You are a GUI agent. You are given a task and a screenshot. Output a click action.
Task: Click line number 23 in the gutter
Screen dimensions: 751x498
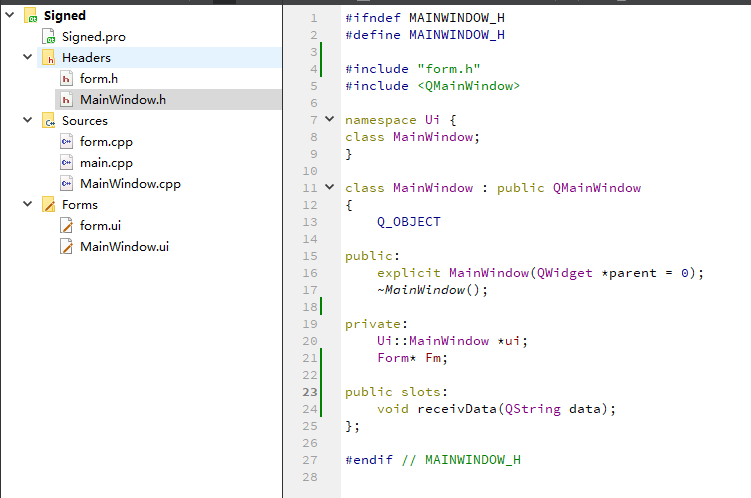(x=310, y=392)
